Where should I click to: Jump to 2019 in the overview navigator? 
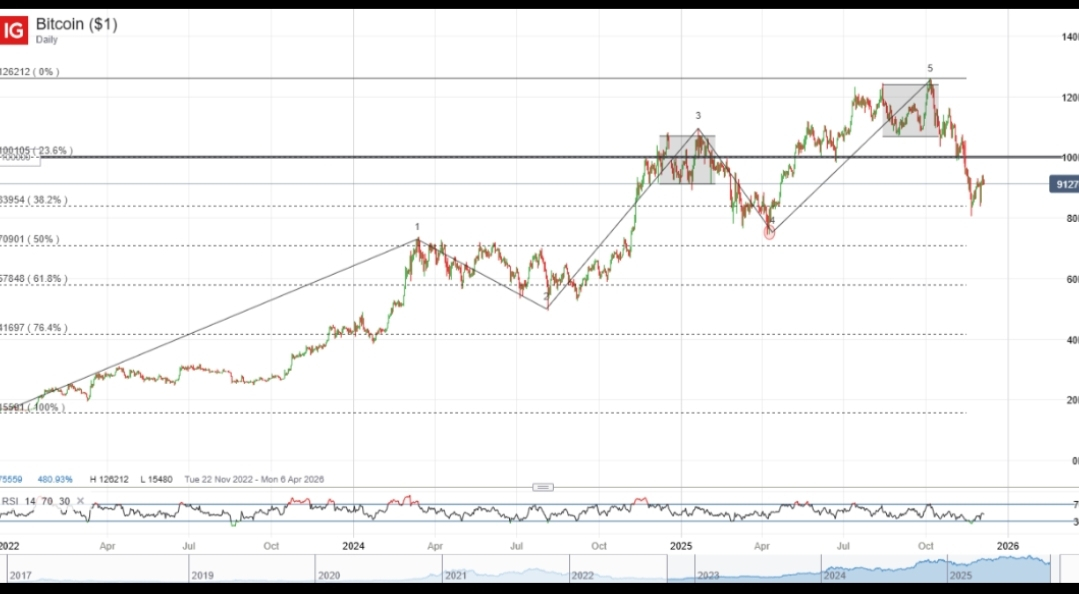202,576
